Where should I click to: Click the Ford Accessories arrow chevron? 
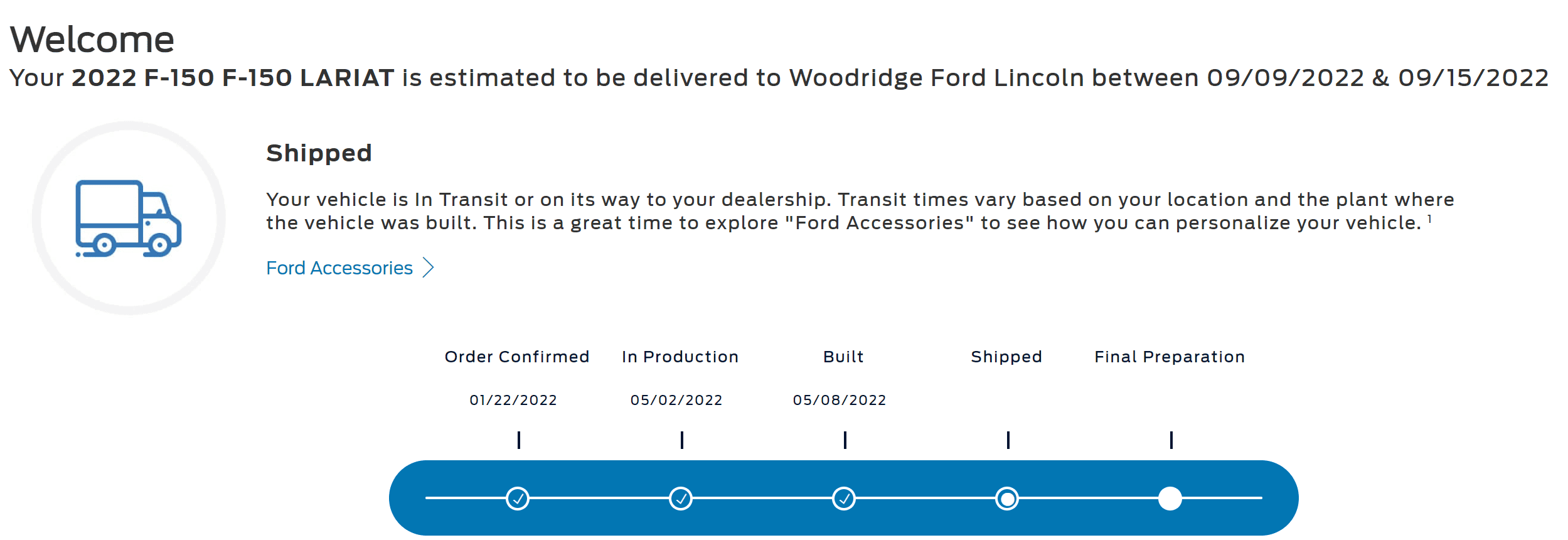pyautogui.click(x=429, y=267)
